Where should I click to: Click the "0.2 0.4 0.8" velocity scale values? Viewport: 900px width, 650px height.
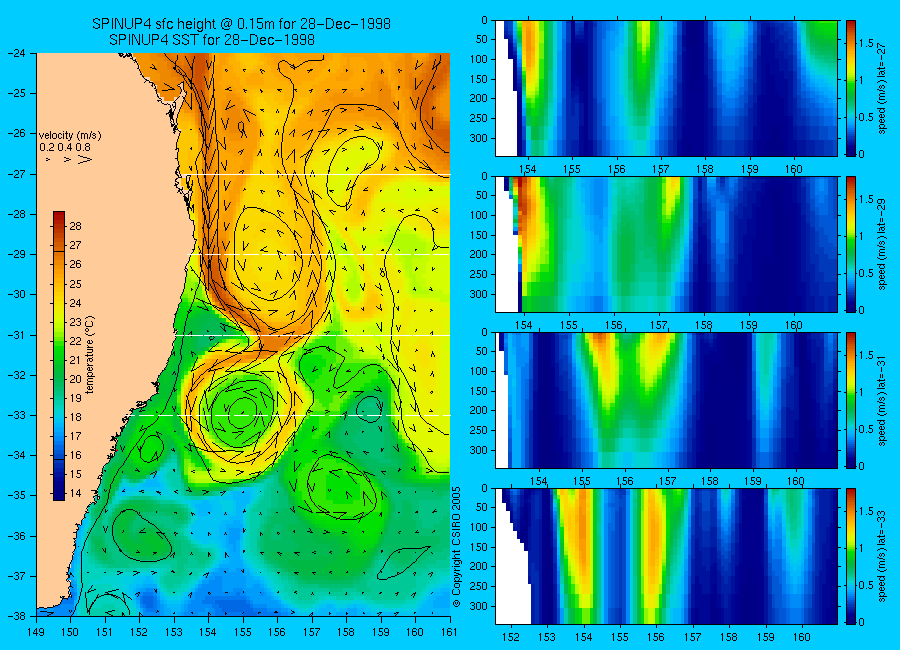pos(65,148)
